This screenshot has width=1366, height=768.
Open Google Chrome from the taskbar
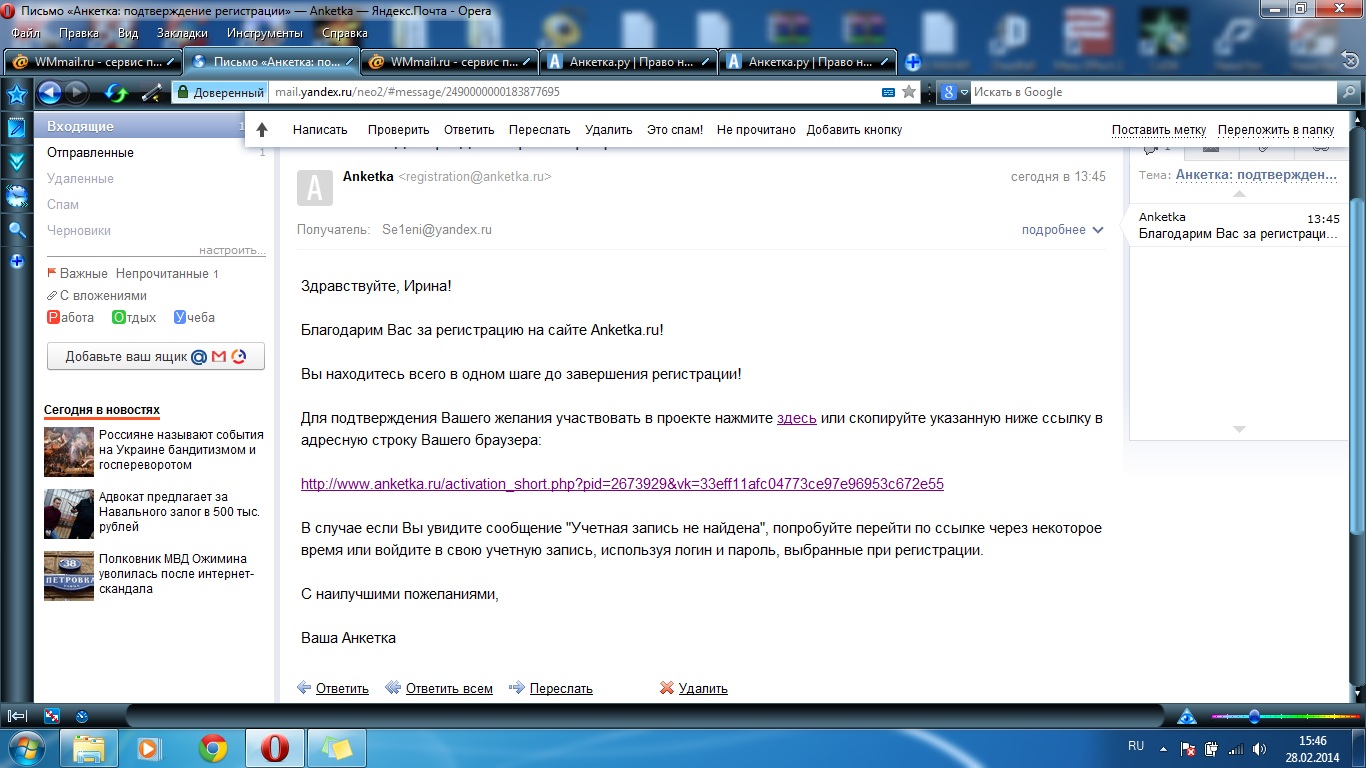213,748
